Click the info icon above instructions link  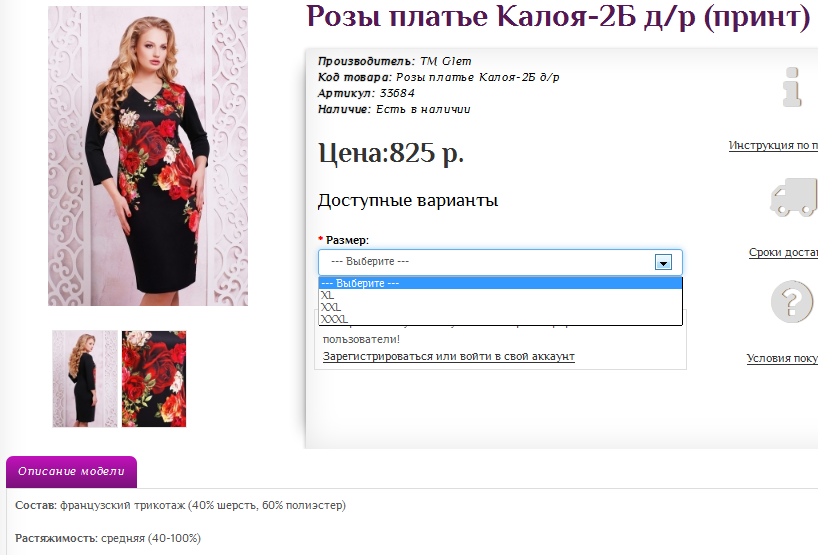[x=792, y=87]
